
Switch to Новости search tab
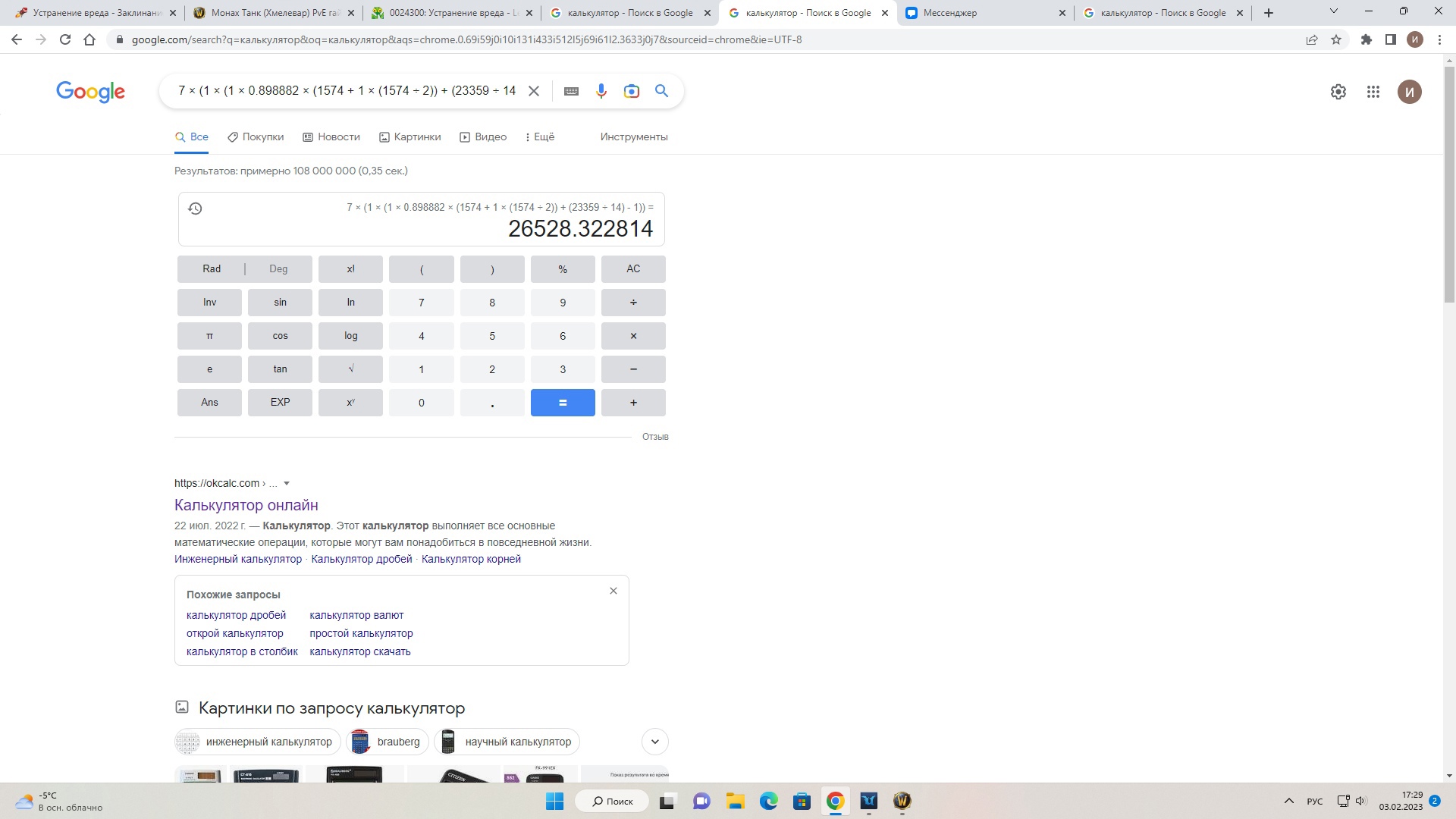coord(331,136)
